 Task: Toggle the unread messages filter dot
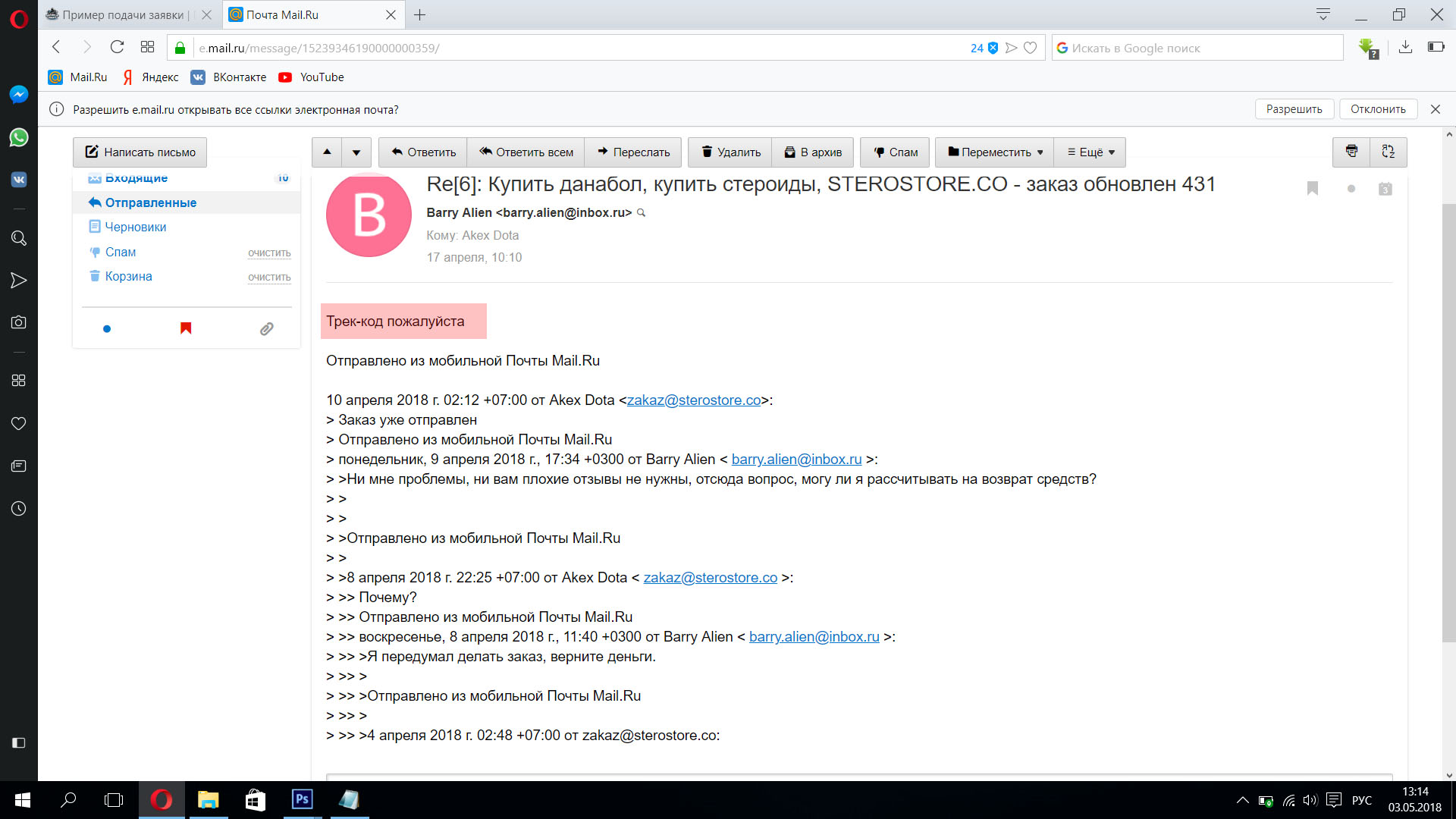[107, 328]
